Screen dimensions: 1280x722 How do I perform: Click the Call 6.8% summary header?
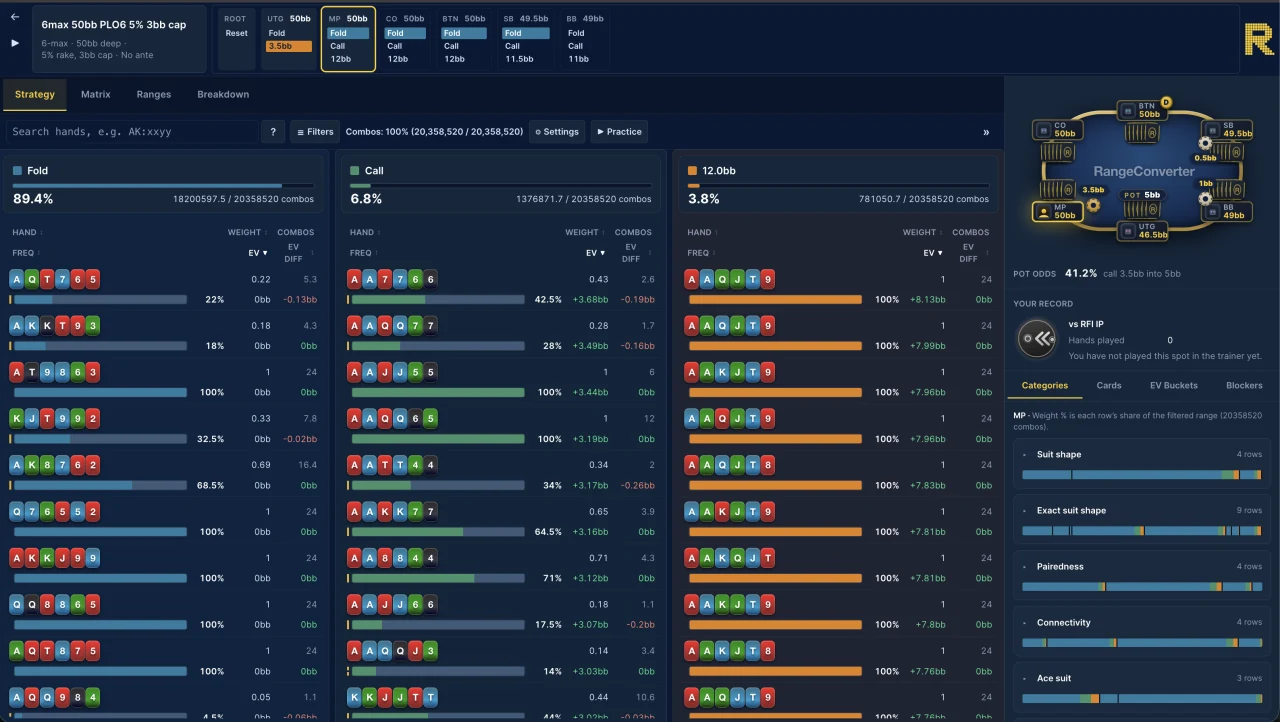(501, 184)
